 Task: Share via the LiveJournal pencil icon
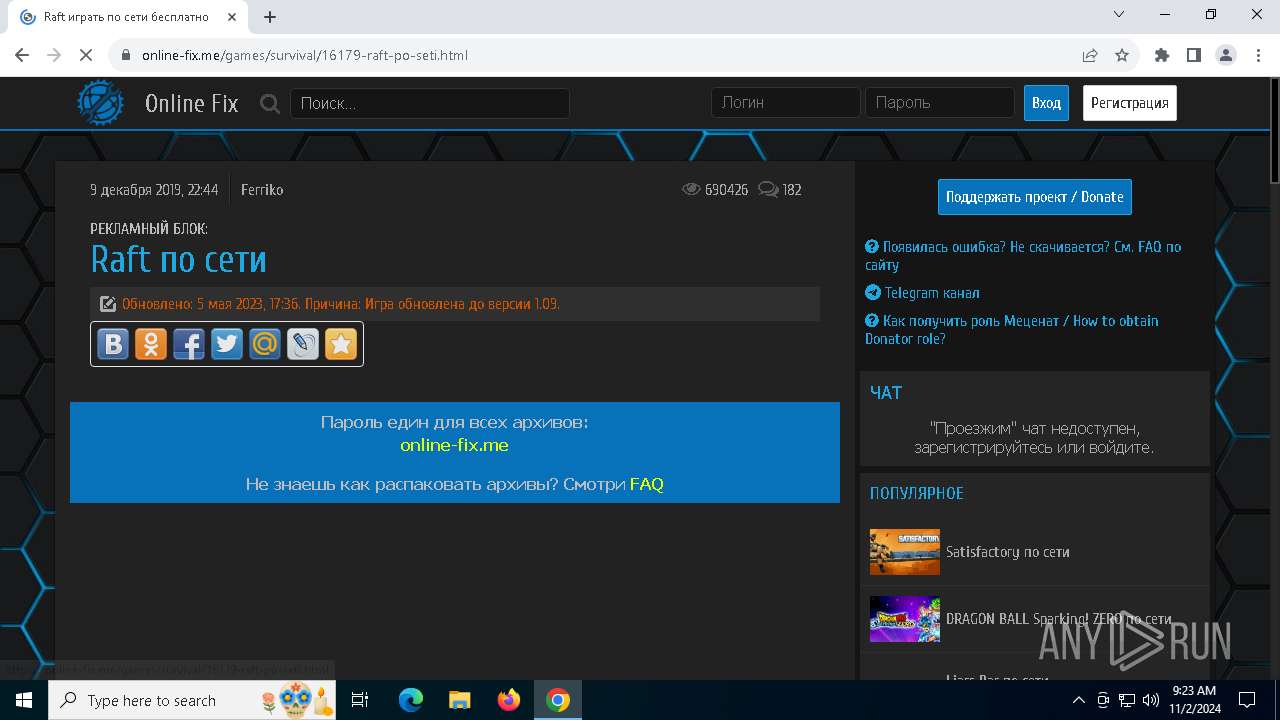tap(303, 344)
